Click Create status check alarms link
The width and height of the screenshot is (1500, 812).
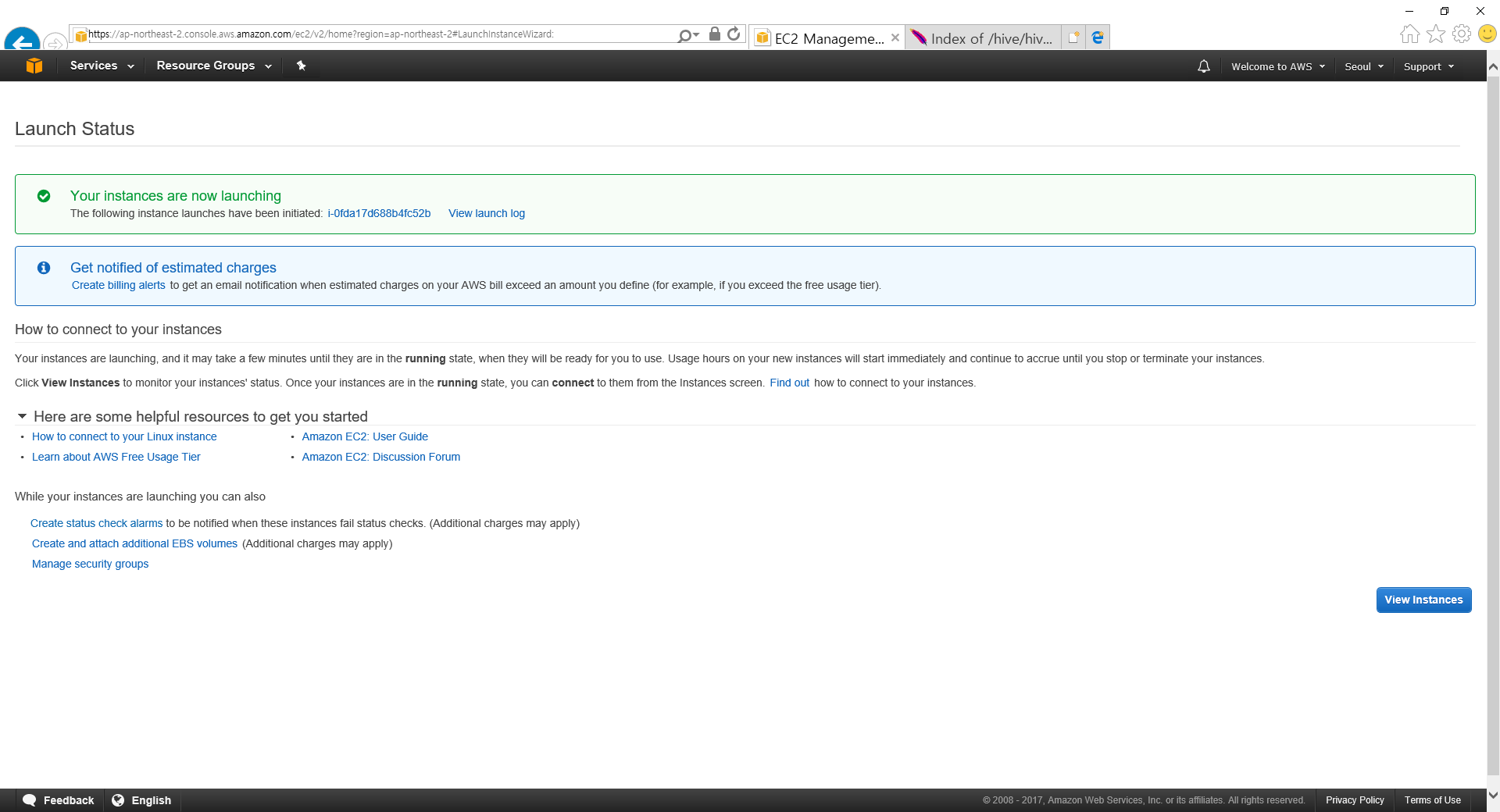pos(96,523)
